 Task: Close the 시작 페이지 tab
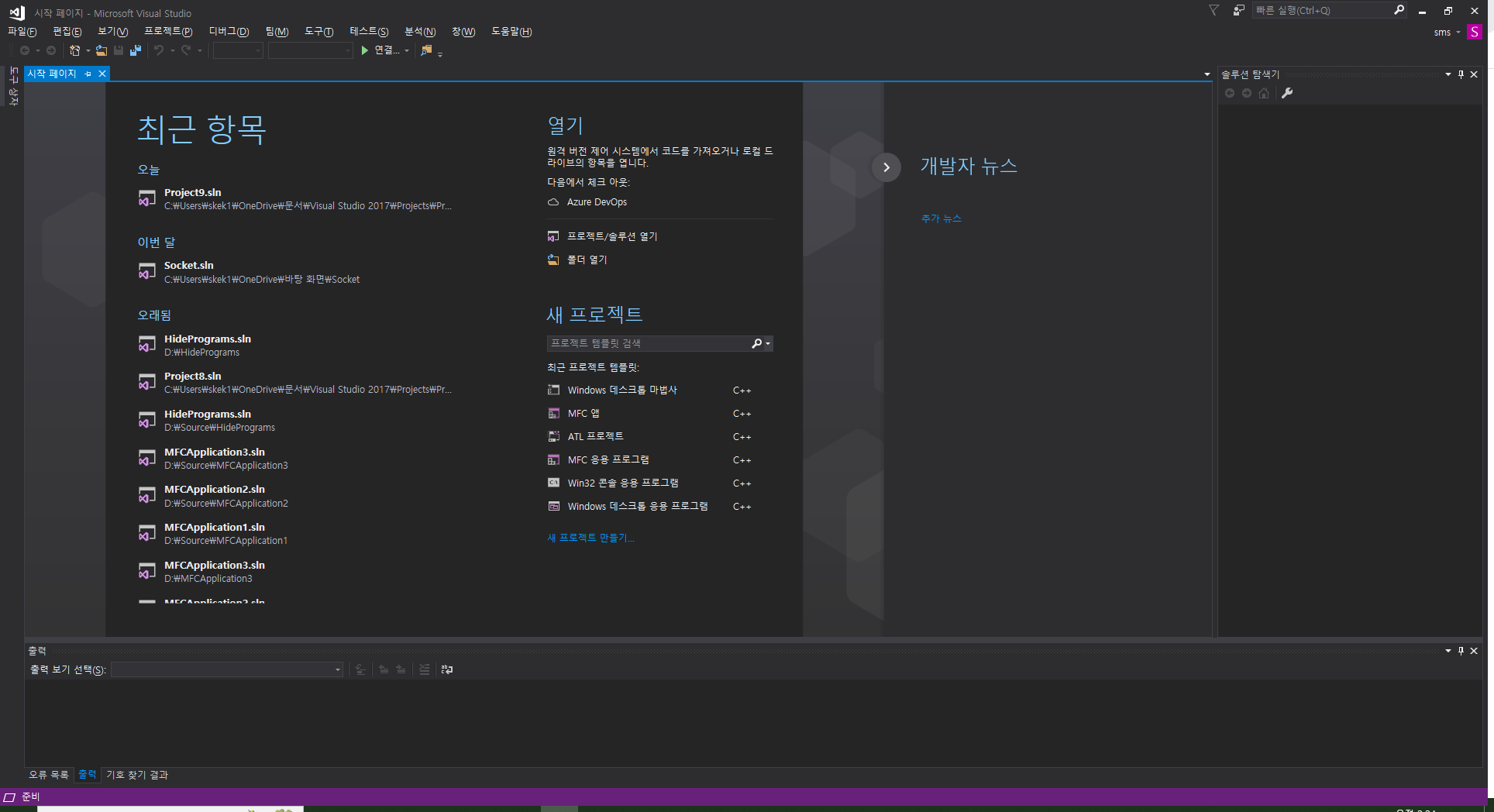[x=102, y=74]
